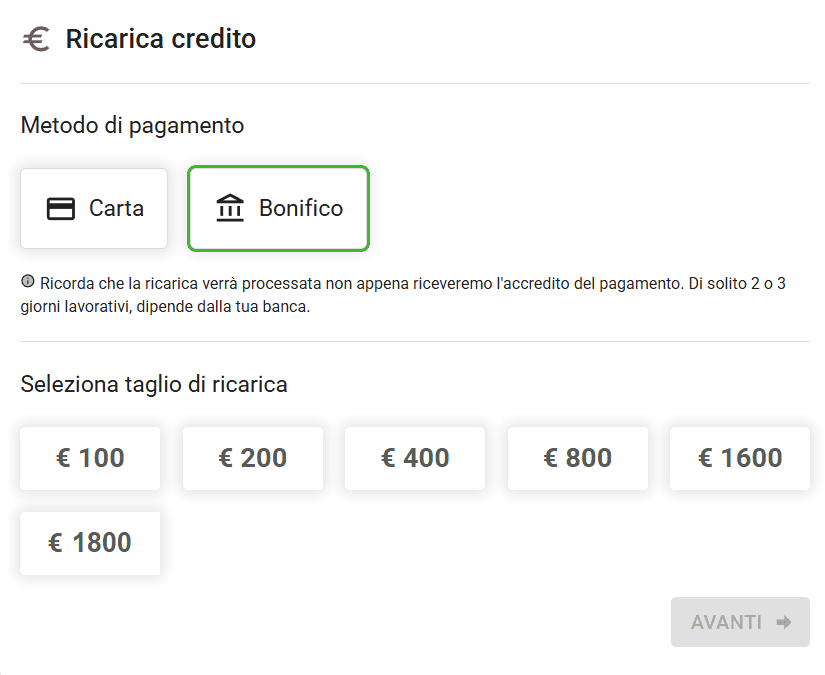
Task: Click the Bonifico text label
Action: pos(301,208)
